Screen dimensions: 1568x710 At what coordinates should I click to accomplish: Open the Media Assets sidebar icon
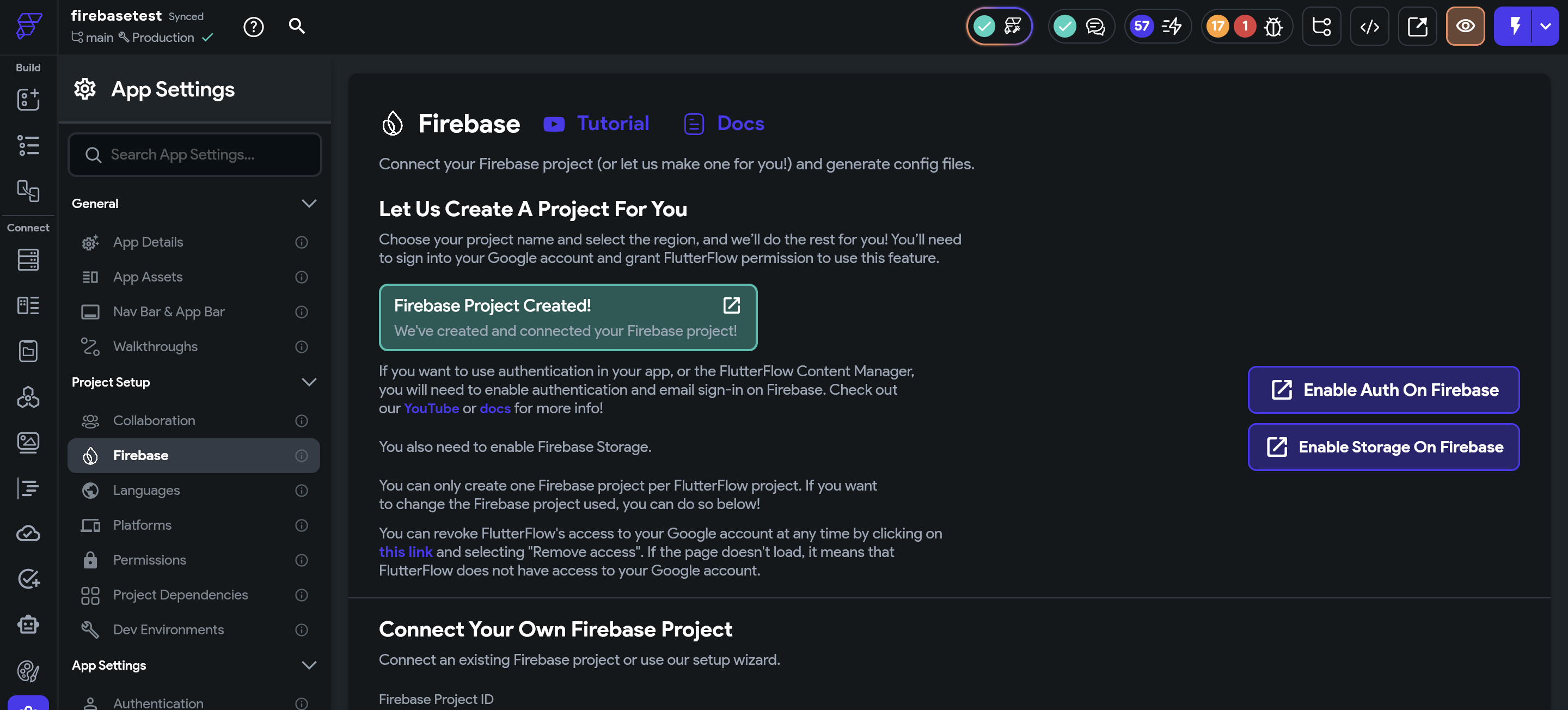coord(28,442)
